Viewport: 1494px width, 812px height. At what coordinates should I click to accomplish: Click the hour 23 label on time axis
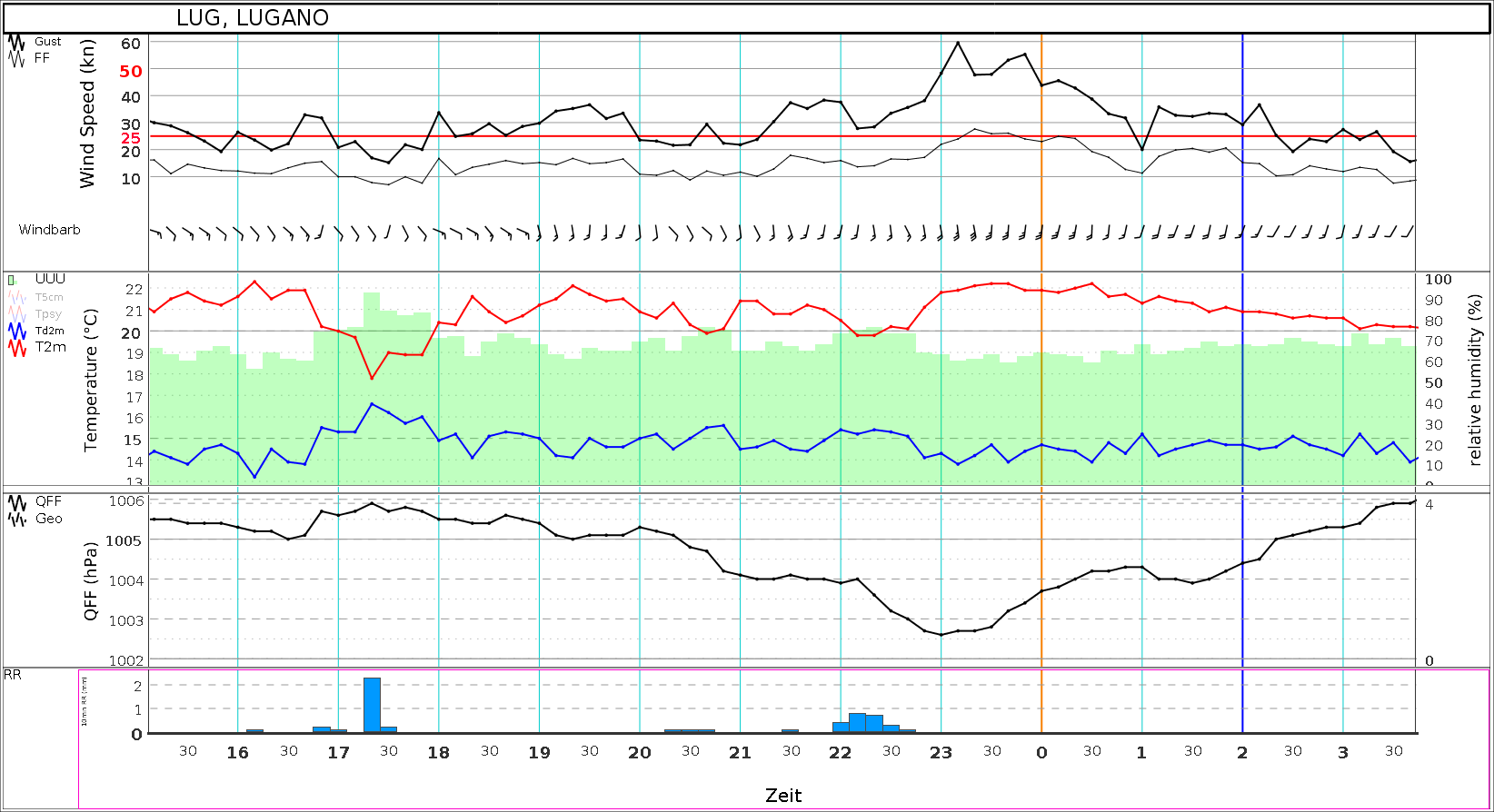tap(941, 752)
